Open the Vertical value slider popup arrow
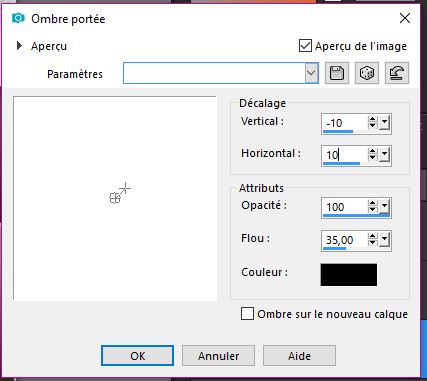The height and width of the screenshot is (381, 427). (x=384, y=123)
